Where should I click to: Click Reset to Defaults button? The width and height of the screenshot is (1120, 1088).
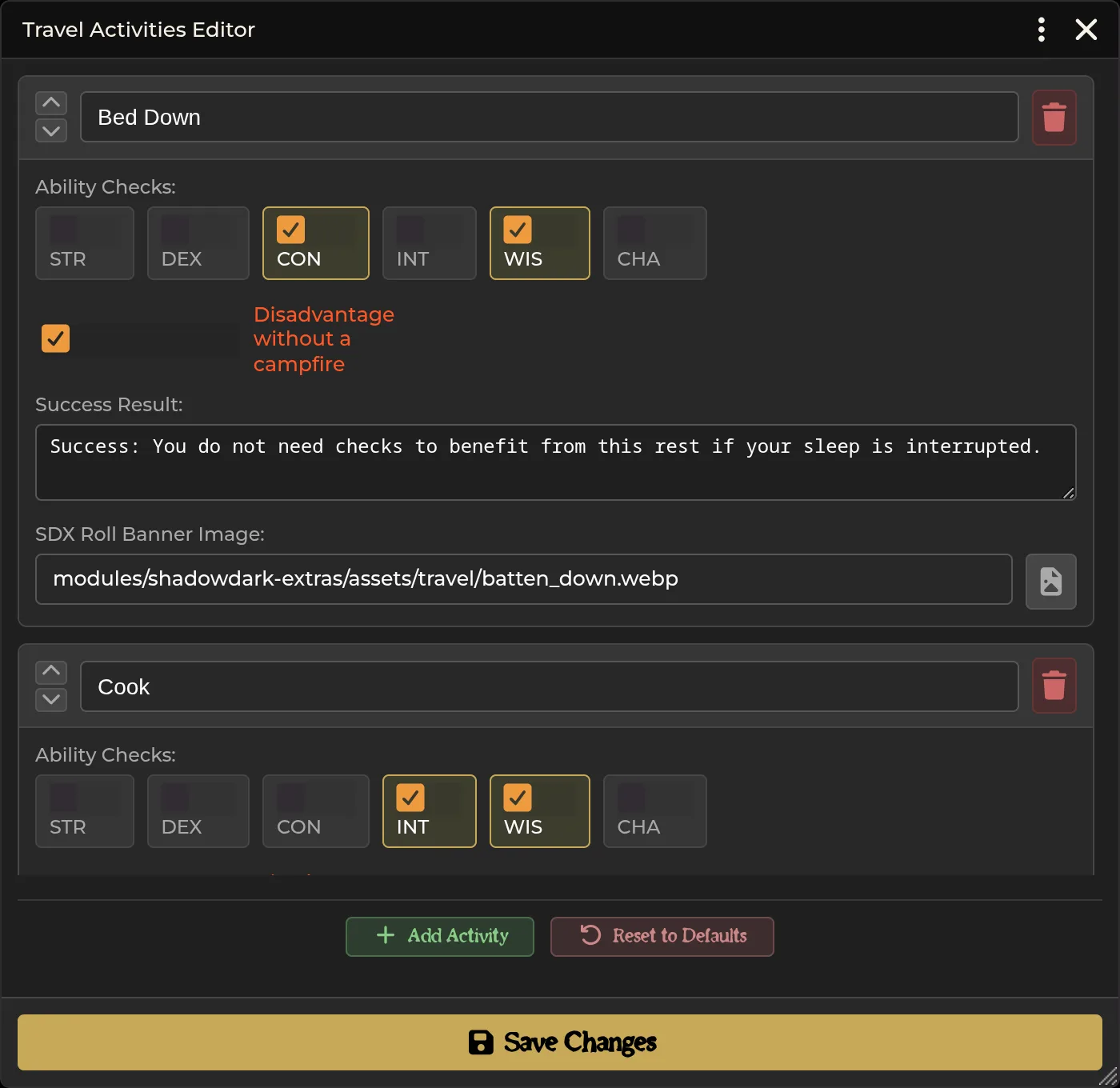pos(662,936)
